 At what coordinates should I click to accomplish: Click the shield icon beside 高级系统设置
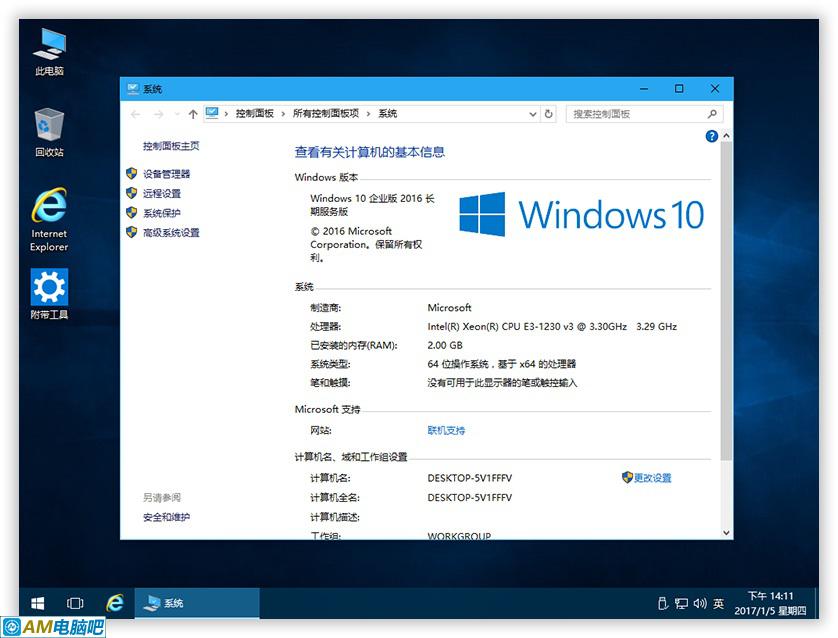131,232
